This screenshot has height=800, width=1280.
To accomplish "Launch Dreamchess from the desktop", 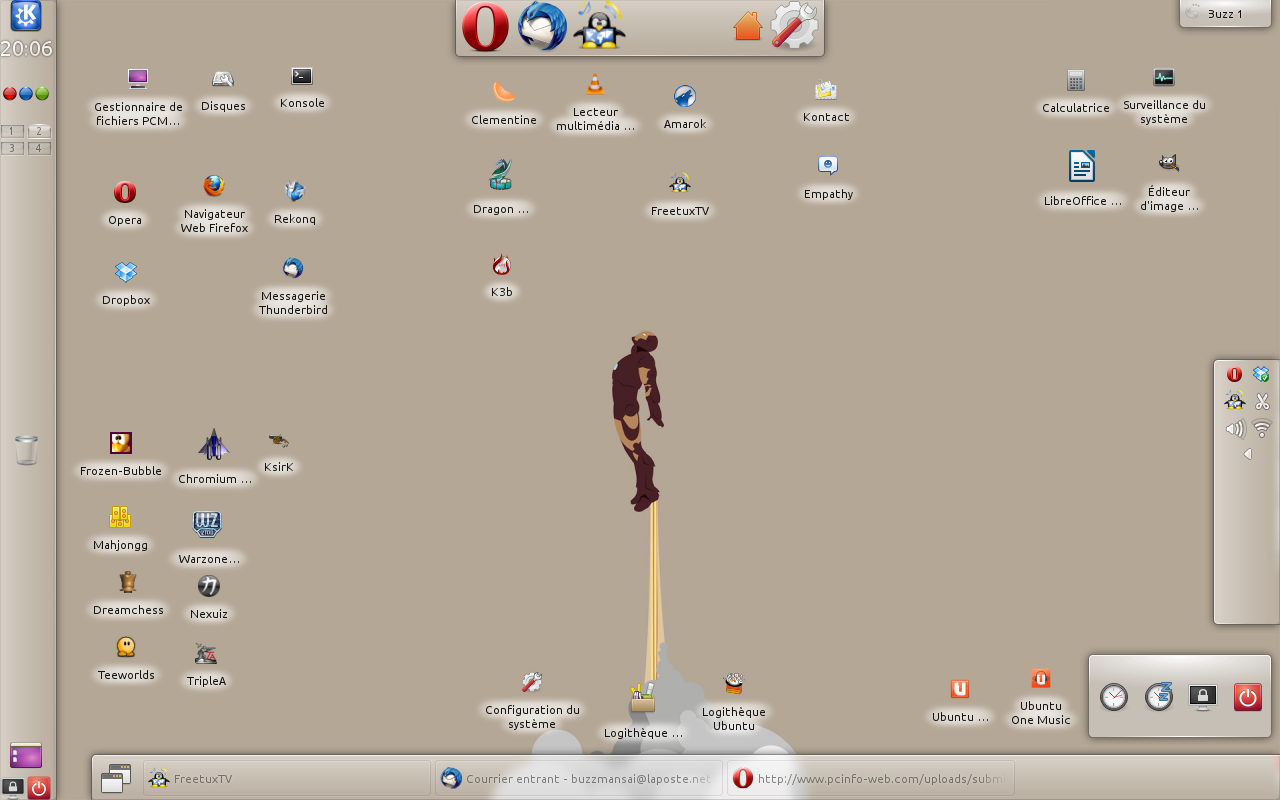I will (x=128, y=582).
